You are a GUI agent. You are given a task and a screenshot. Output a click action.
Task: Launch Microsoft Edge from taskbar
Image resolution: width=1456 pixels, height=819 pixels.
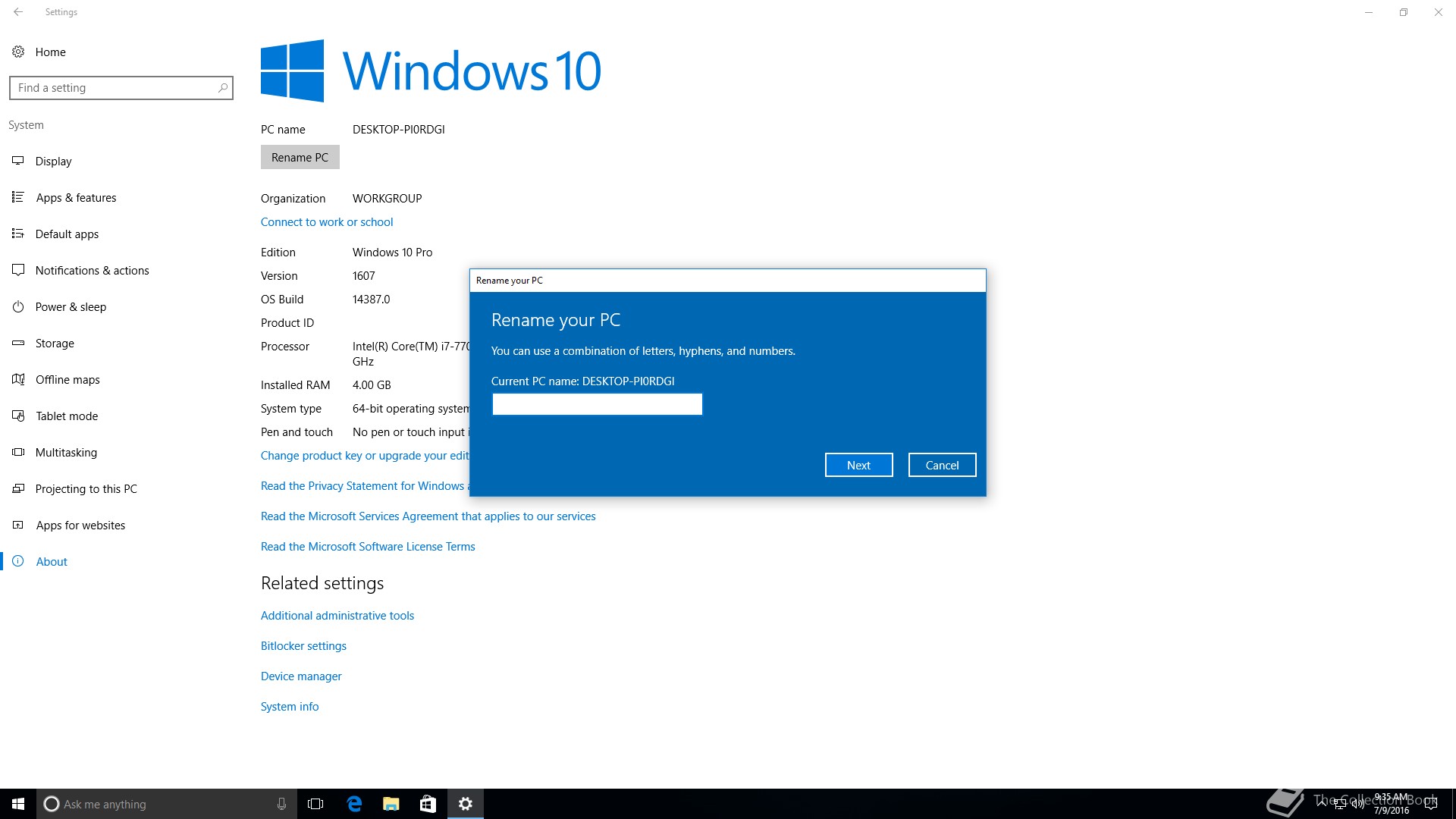click(354, 804)
